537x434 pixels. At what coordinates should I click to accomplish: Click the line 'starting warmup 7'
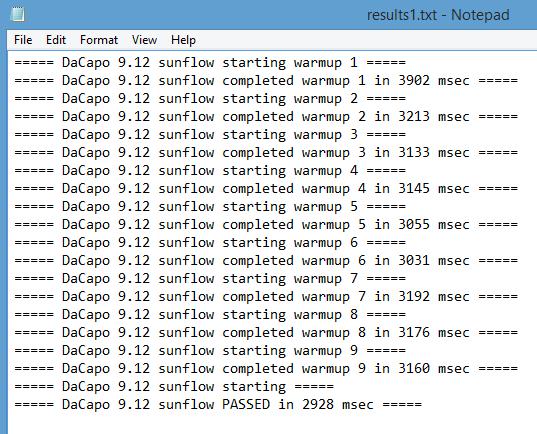[210, 278]
